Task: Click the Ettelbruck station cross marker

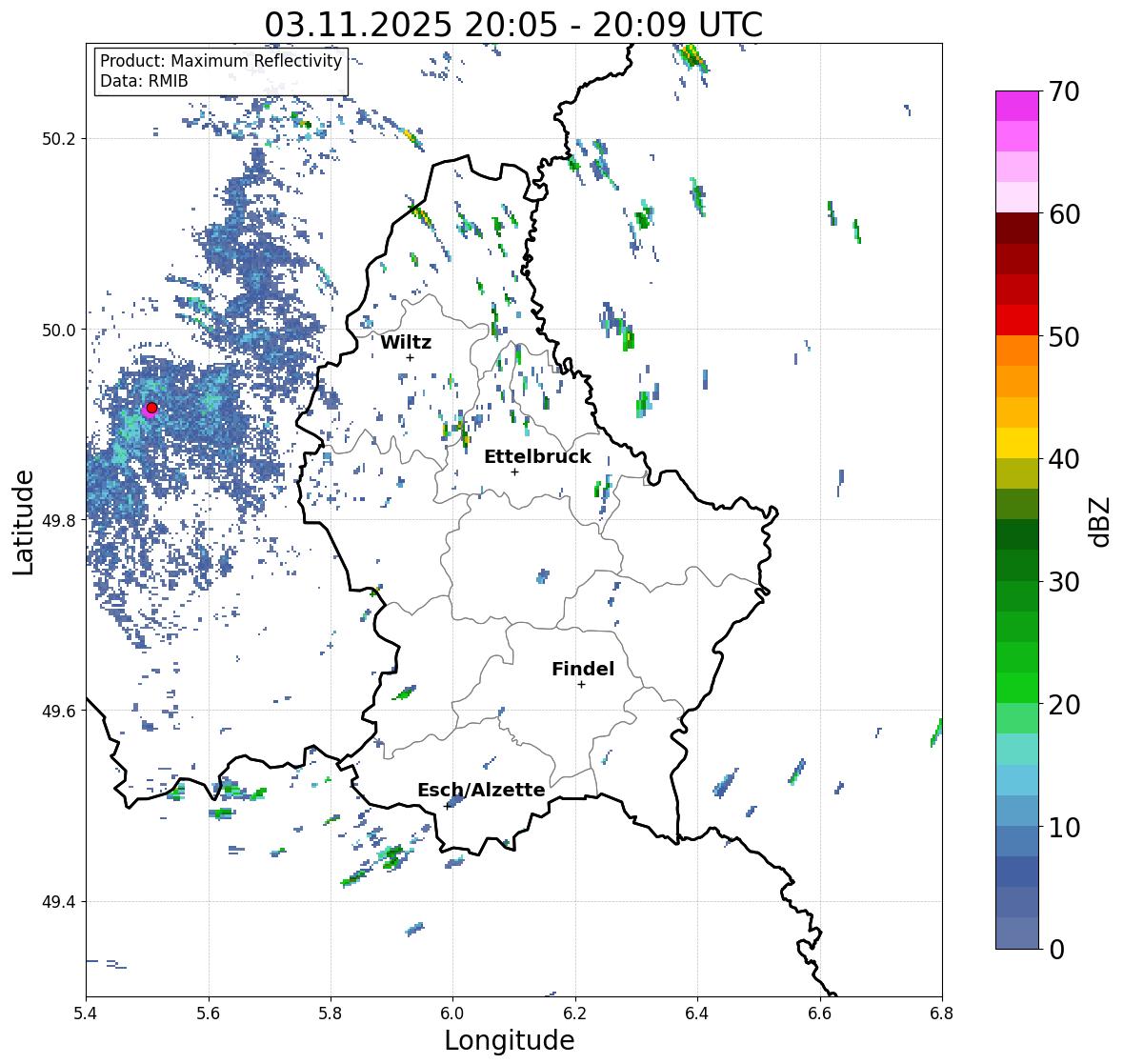Action: (514, 472)
